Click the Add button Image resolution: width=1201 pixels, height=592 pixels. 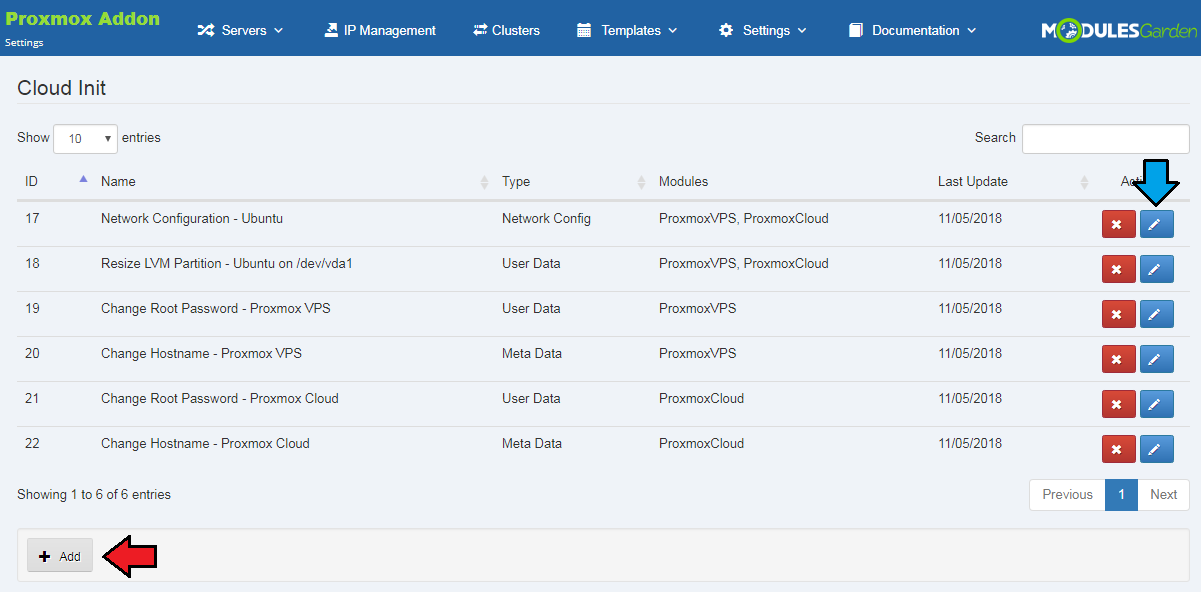(x=60, y=556)
